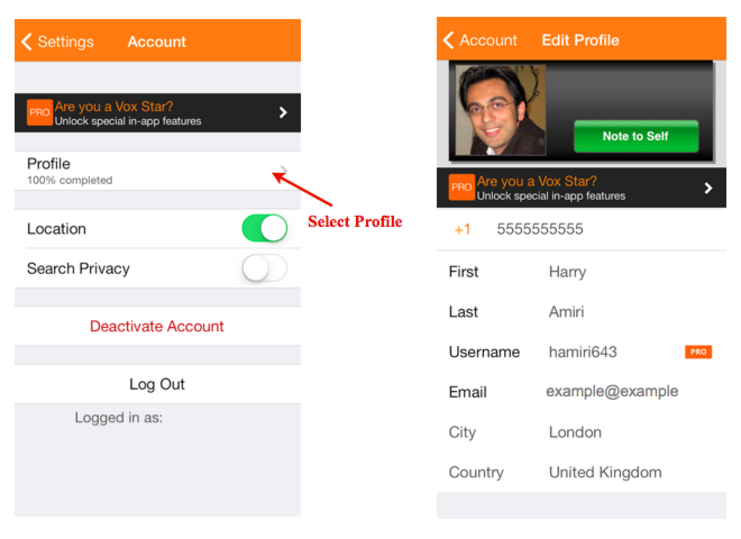The height and width of the screenshot is (539, 741).
Task: Select the Profile 100% completed row
Action: [x=157, y=171]
